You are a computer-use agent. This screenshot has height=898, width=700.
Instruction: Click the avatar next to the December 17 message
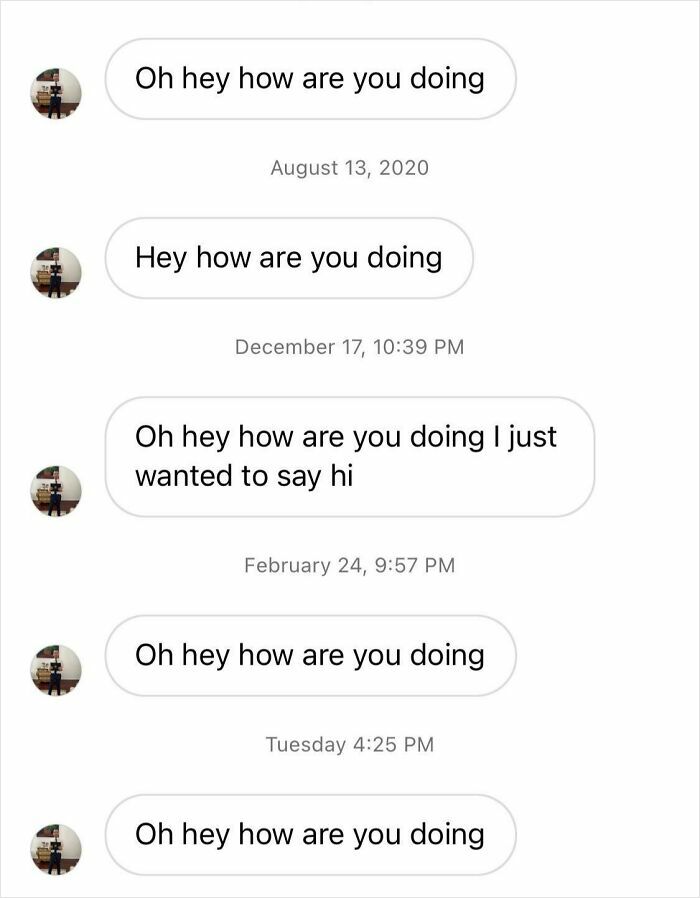coord(57,490)
